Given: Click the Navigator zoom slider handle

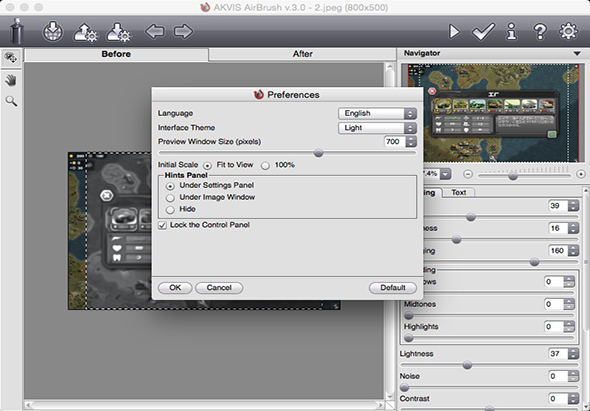Looking at the screenshot, I should coord(513,175).
